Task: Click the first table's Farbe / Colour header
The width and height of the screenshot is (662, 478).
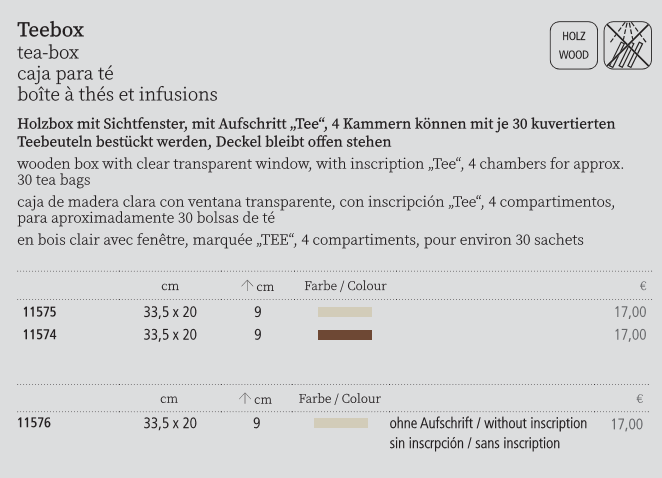Action: pyautogui.click(x=345, y=287)
